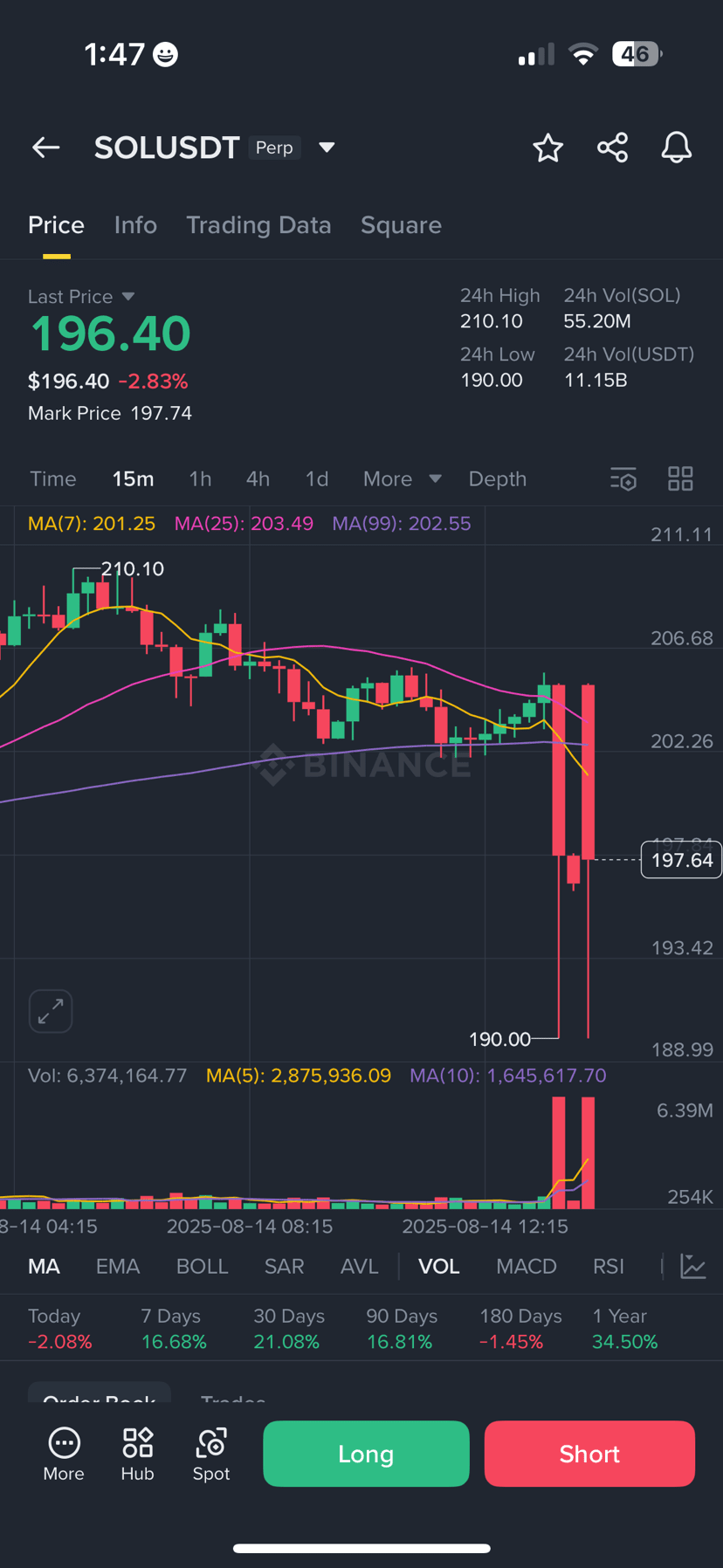723x1568 pixels.
Task: Switch to the Price tab
Action: (56, 225)
